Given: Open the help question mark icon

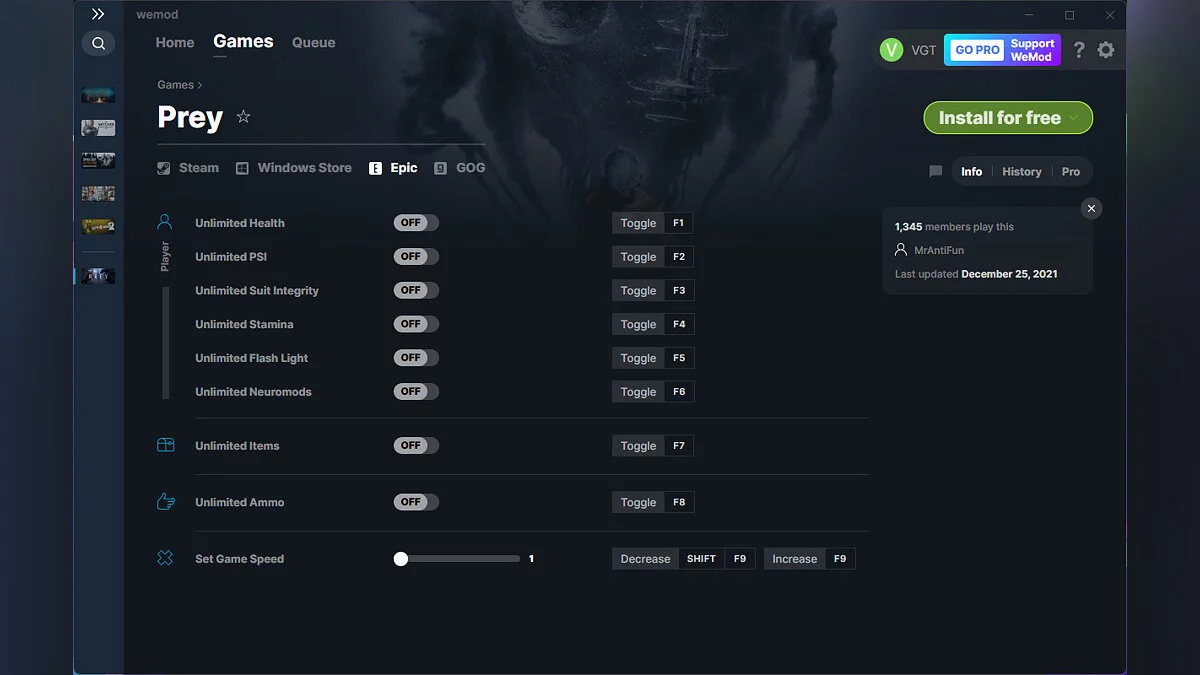Looking at the screenshot, I should tap(1078, 50).
